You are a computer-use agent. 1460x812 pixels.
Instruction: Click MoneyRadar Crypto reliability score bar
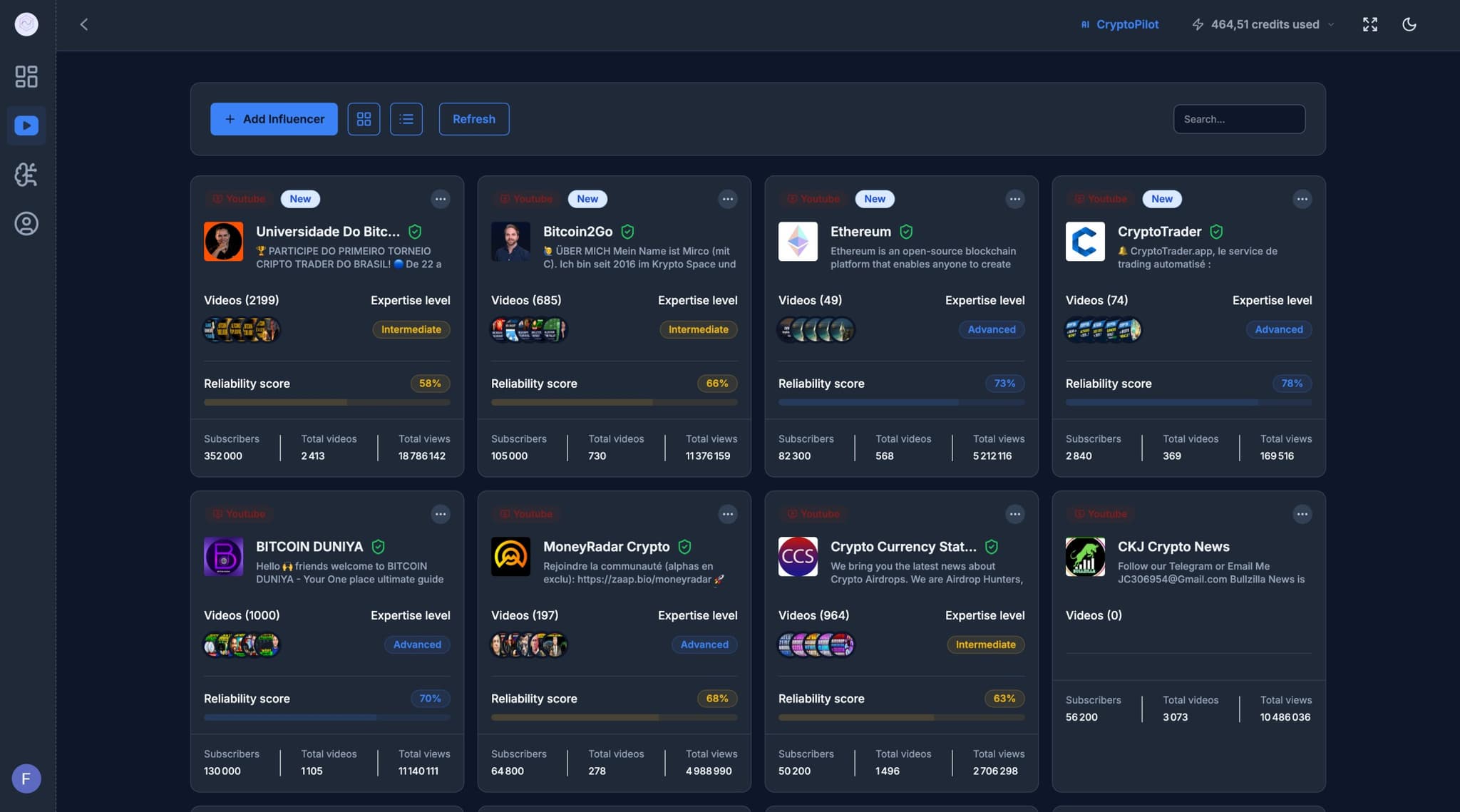614,717
